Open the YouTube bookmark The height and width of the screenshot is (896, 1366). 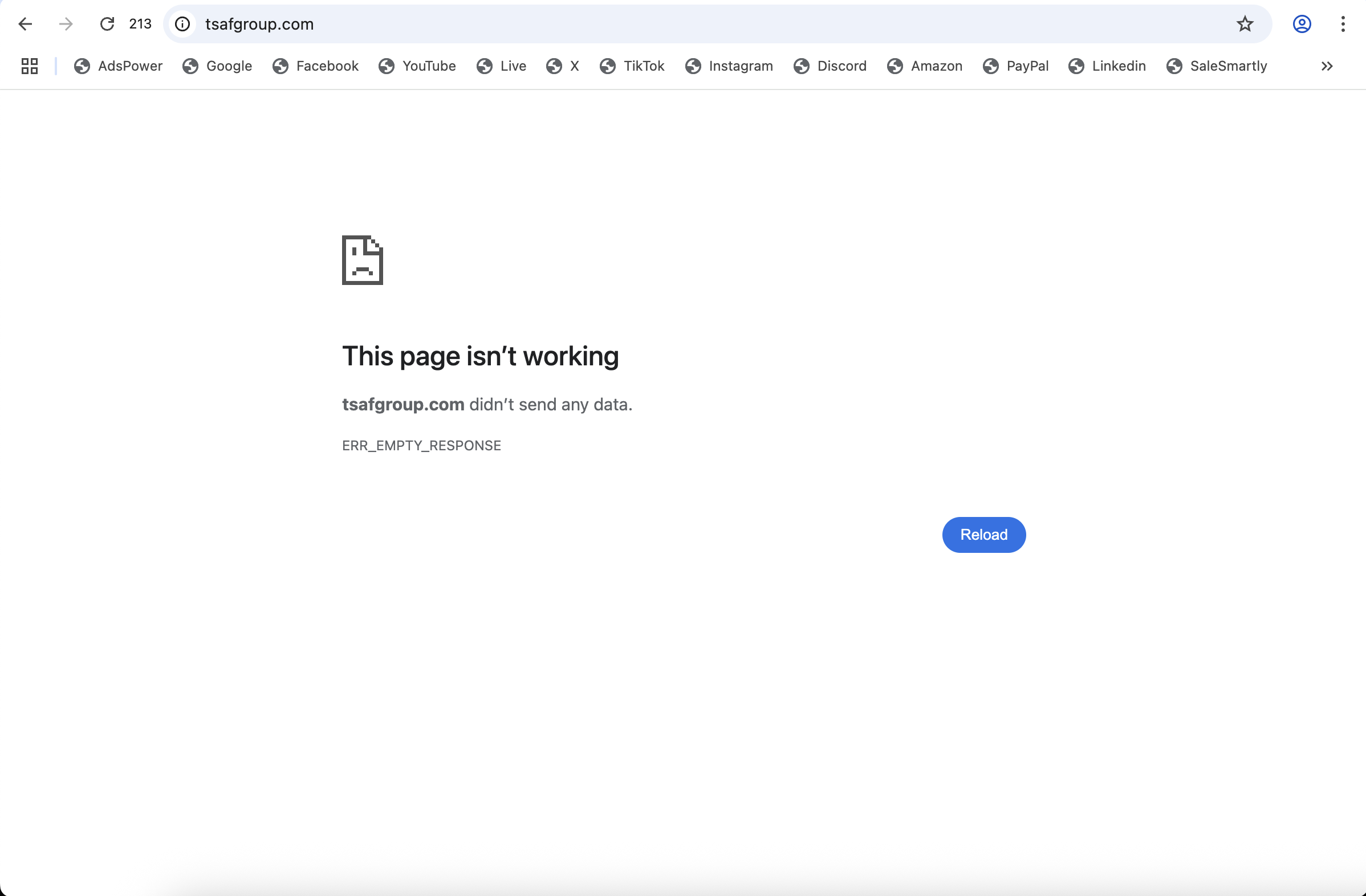[x=417, y=66]
